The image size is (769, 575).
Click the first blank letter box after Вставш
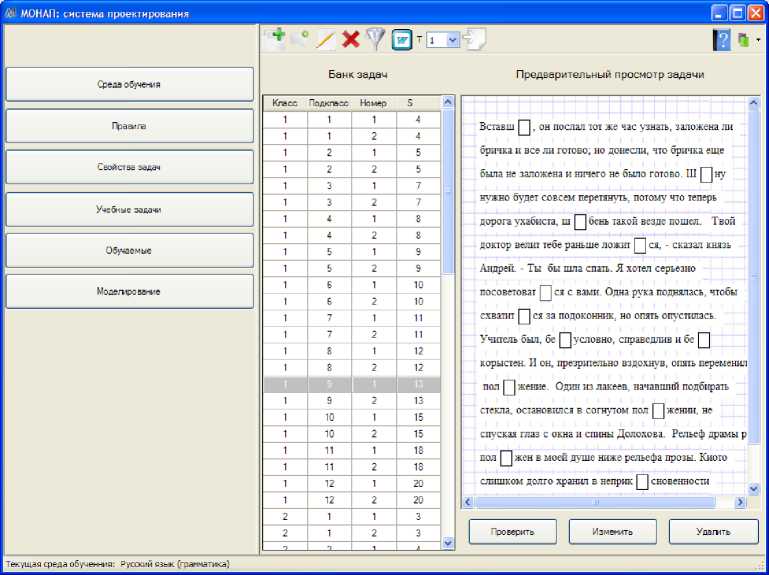[x=525, y=127]
